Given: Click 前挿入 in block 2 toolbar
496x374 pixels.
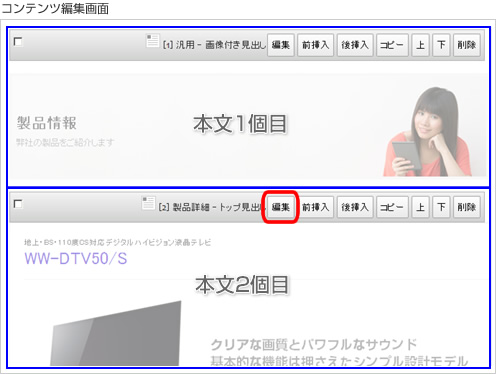Looking at the screenshot, I should [x=315, y=207].
